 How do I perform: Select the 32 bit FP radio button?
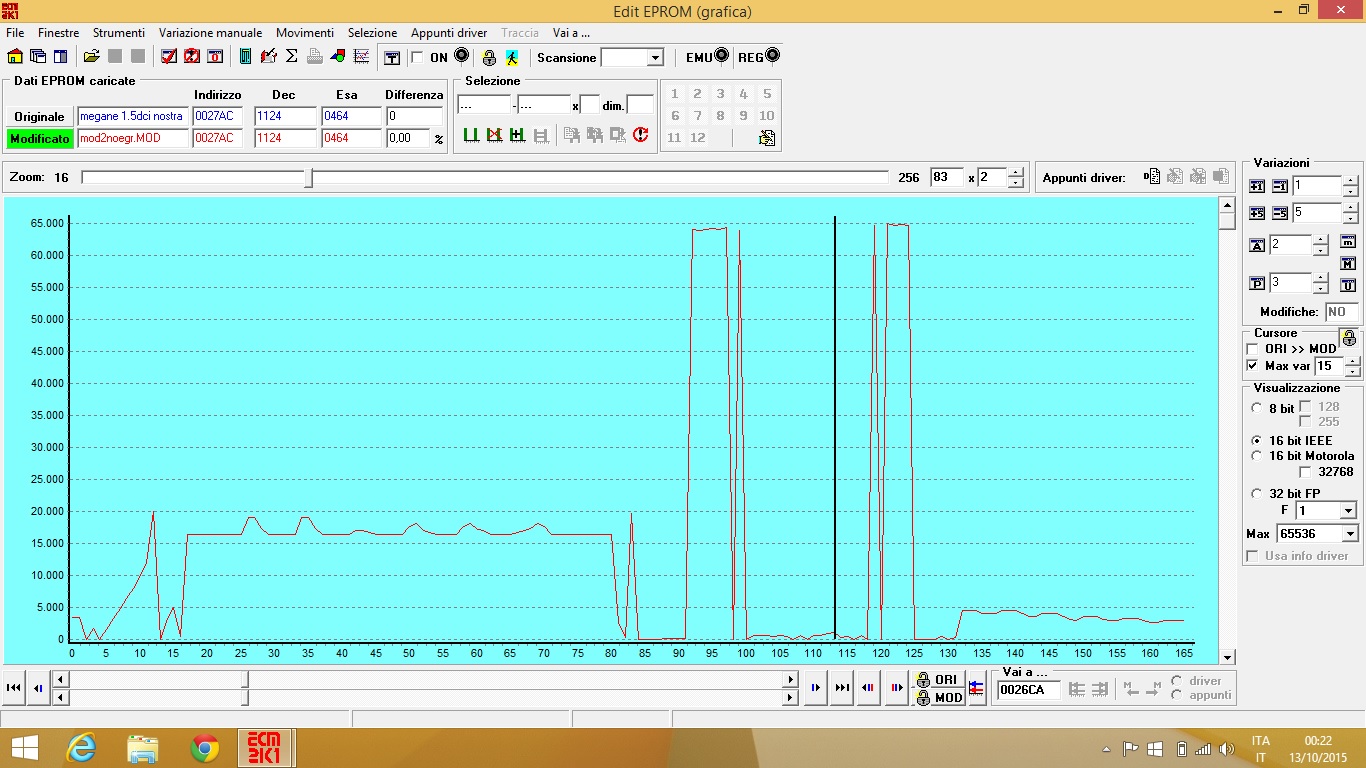pyautogui.click(x=1257, y=494)
